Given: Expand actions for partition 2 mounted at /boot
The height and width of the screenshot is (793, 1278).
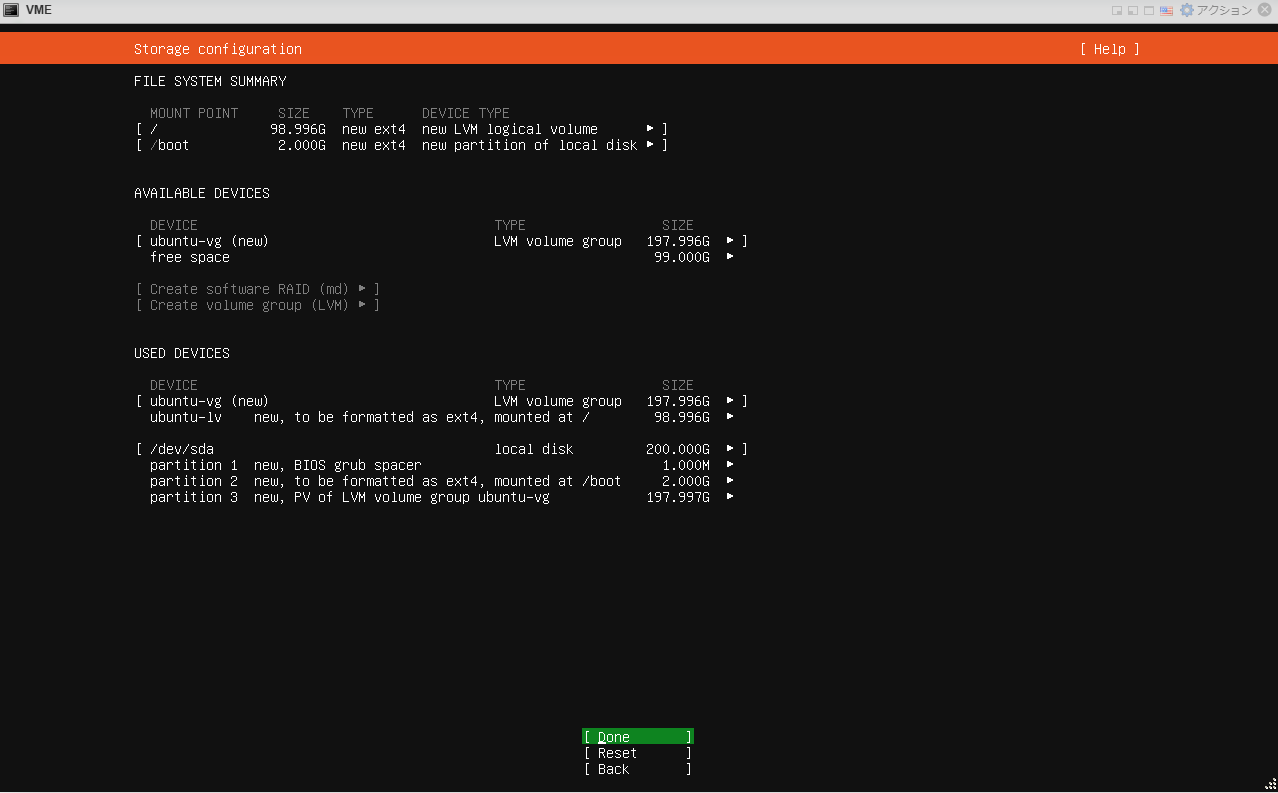Looking at the screenshot, I should point(731,481).
